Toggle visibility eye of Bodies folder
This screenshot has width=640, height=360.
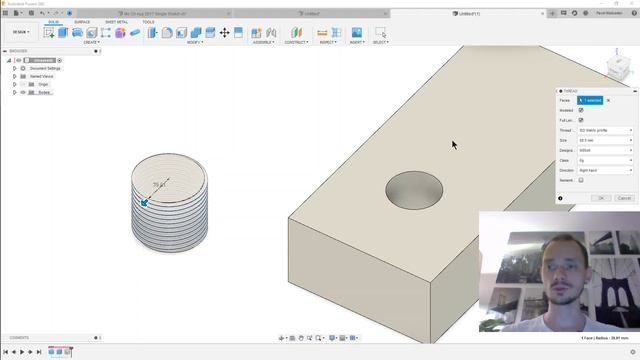click(23, 93)
